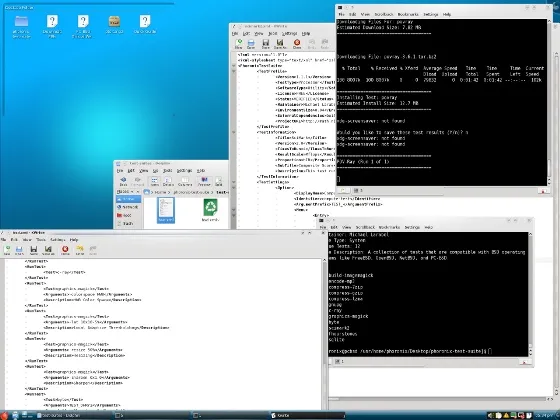This screenshot has height=420, width=560.
Task: Collapse the TestProfile XML fold marker
Action: 234,71
